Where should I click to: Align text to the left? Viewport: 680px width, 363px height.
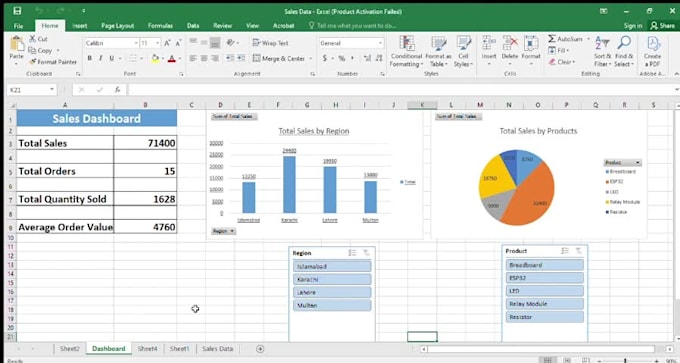pos(193,58)
